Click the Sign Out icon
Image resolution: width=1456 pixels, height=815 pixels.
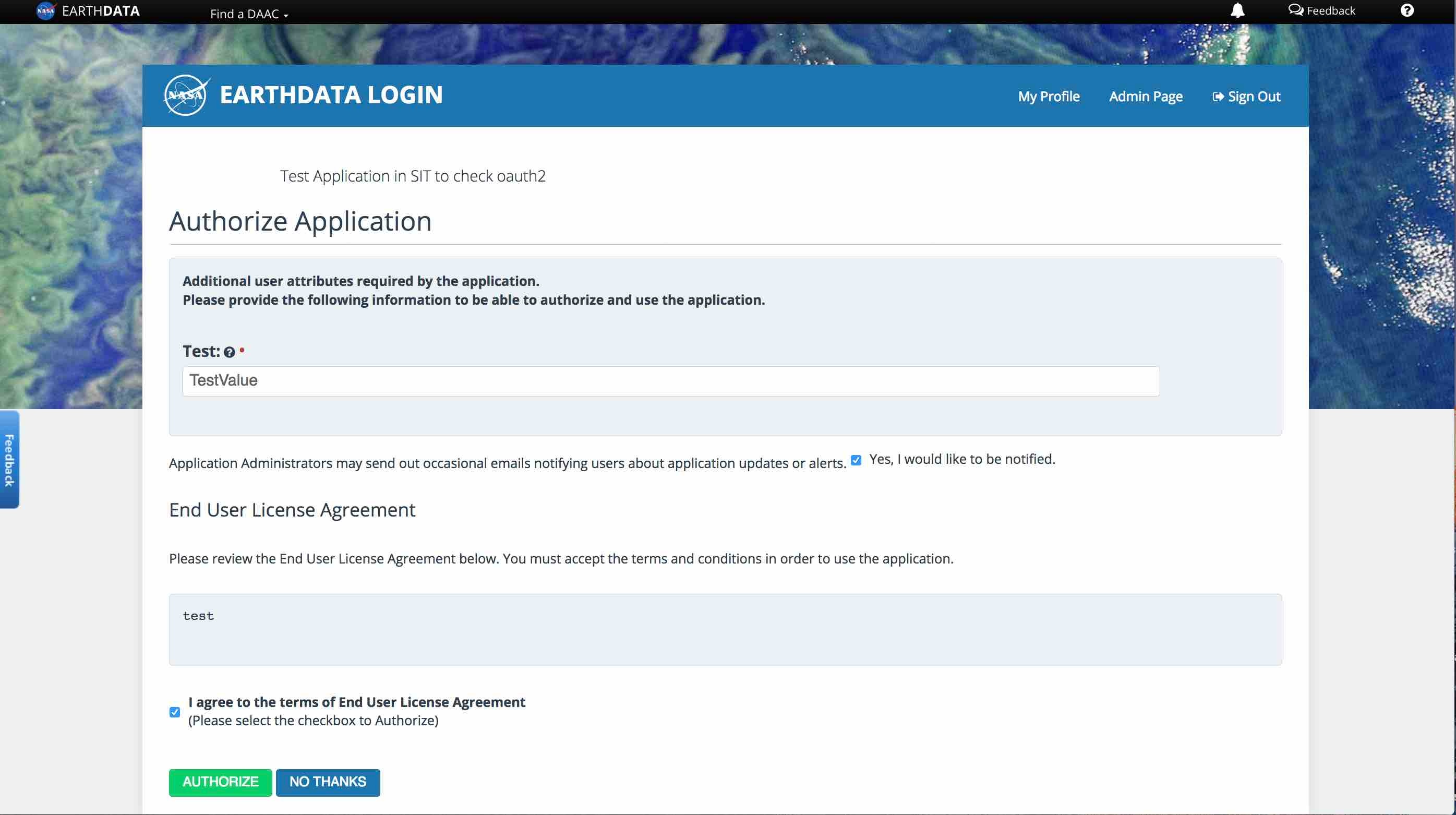(x=1216, y=96)
